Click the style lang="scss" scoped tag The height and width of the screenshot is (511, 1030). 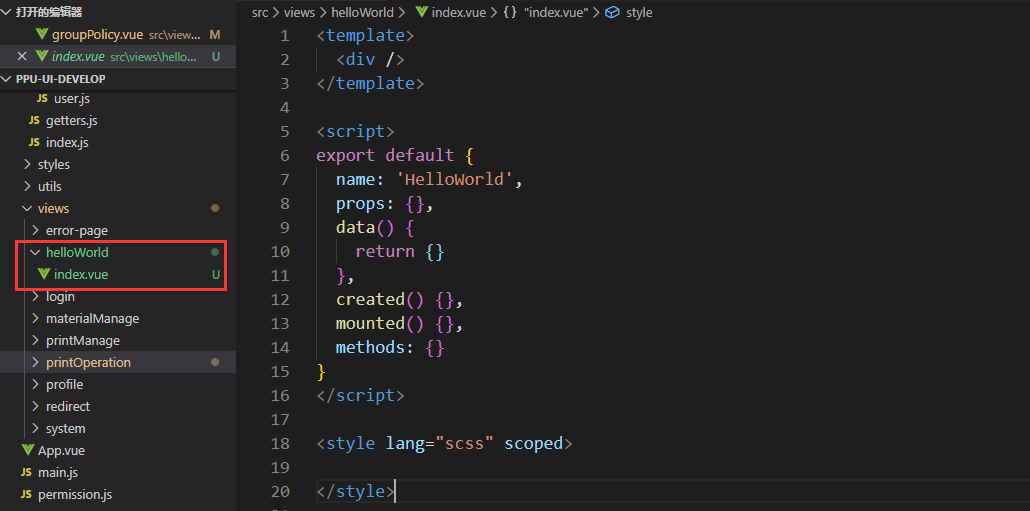(x=445, y=443)
